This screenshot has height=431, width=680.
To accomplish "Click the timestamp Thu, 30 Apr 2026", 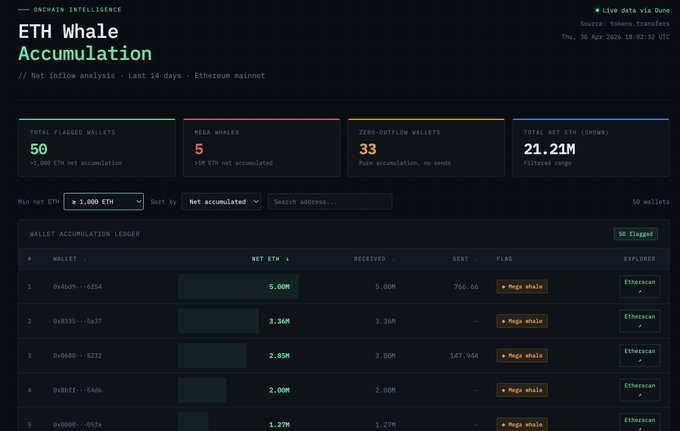I will 615,37.
